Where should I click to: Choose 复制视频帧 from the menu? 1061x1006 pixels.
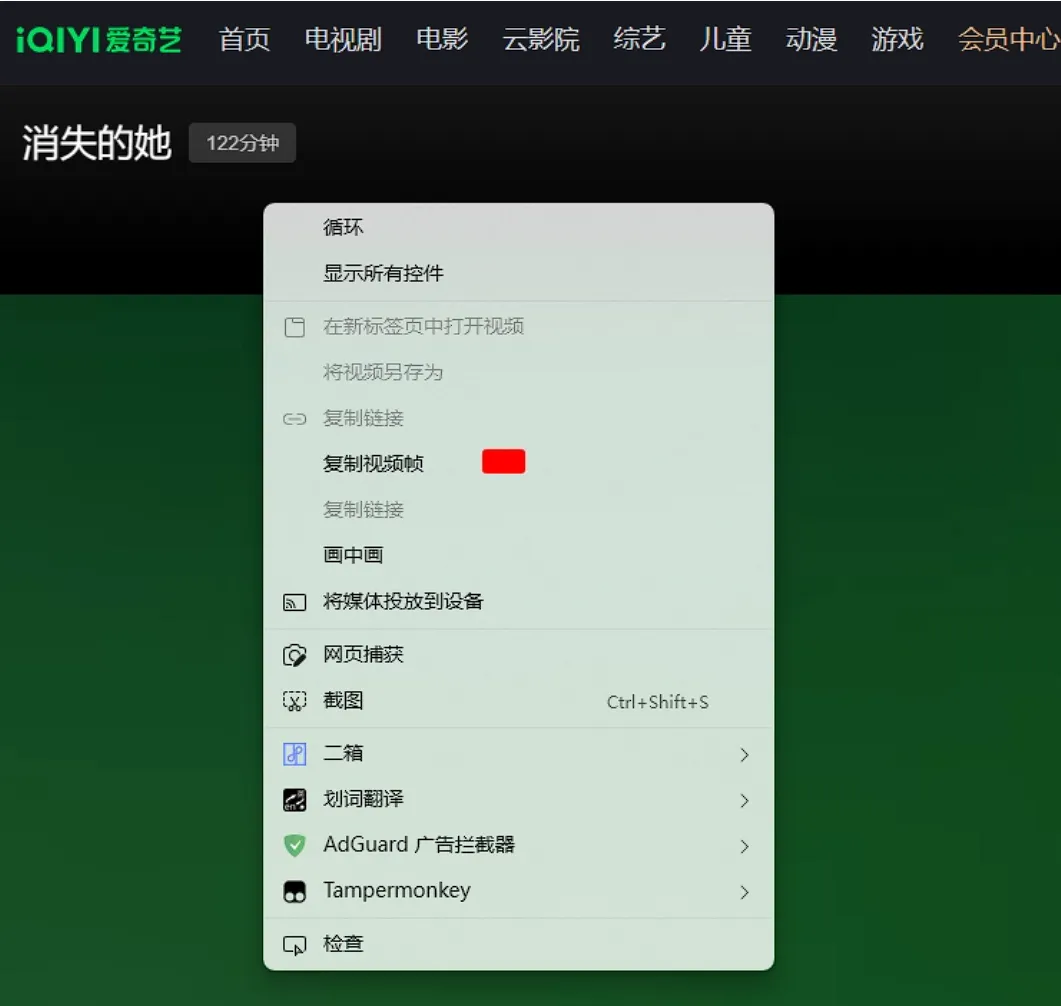[518, 463]
